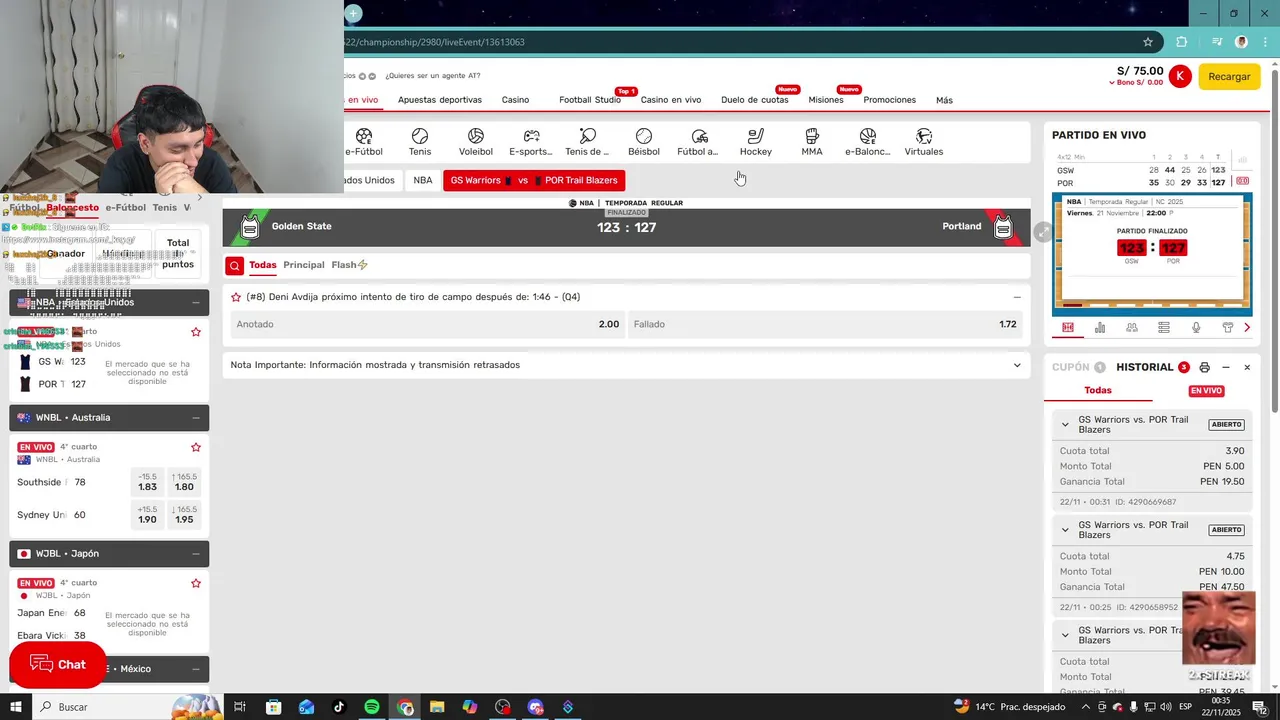Viewport: 1280px width, 720px height.
Task: Open e-Baloncesto sport category
Action: (868, 142)
